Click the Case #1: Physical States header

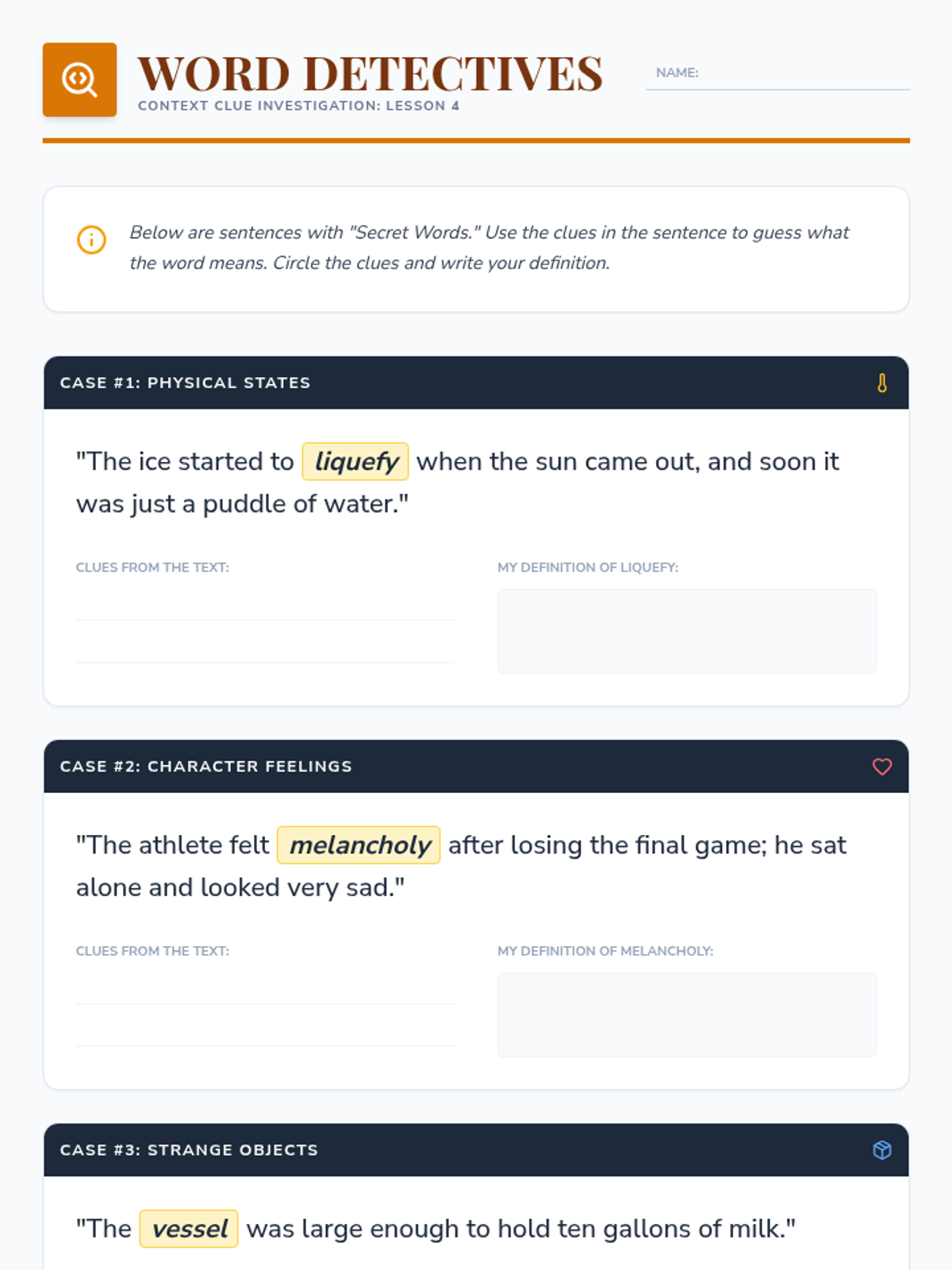tap(476, 383)
